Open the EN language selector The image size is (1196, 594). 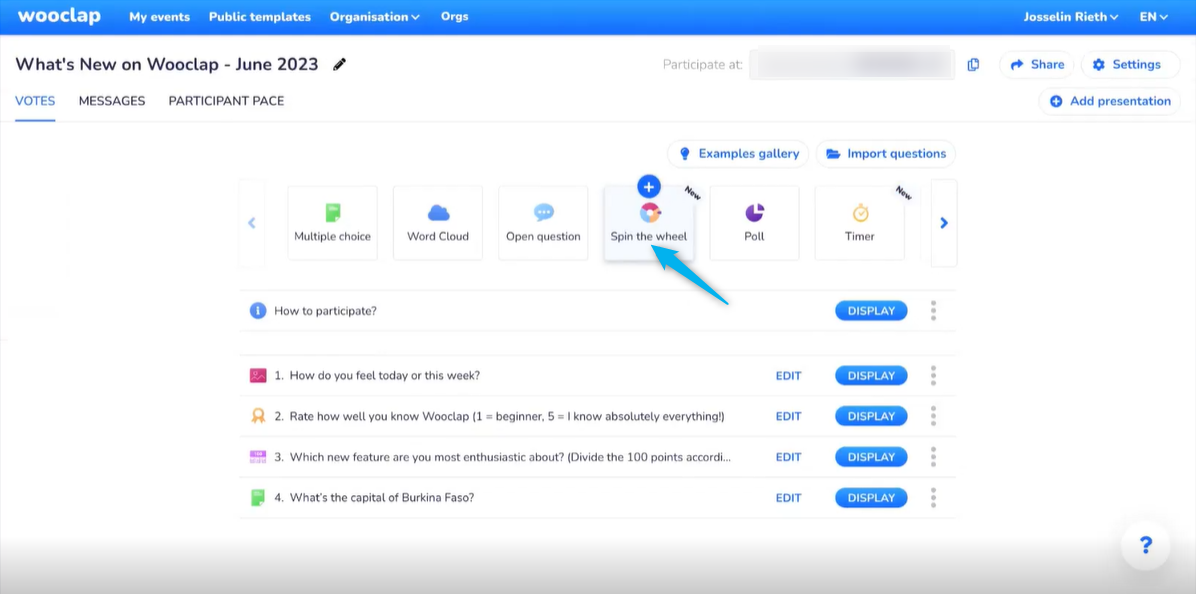point(1153,17)
